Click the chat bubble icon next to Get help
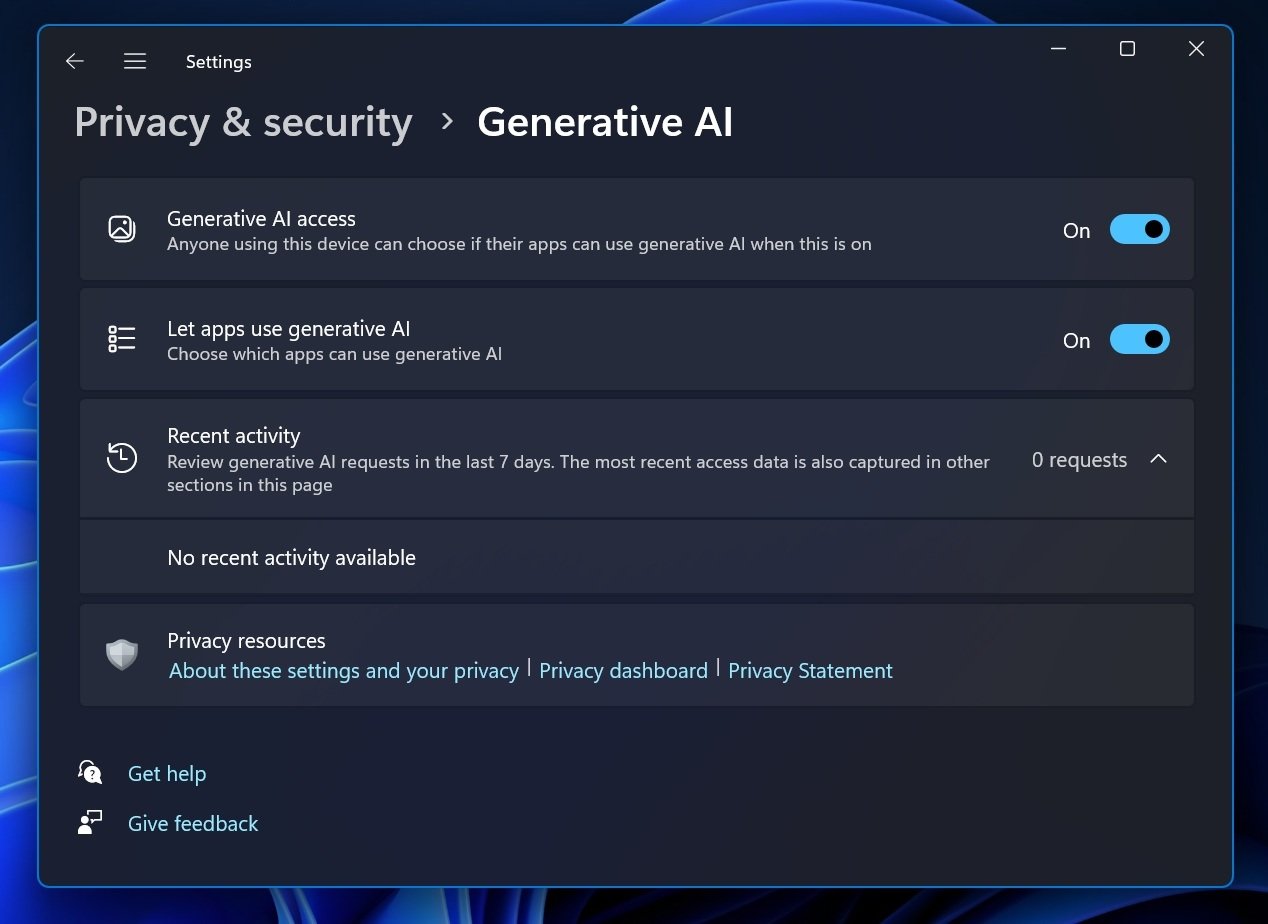This screenshot has width=1268, height=924. click(90, 772)
